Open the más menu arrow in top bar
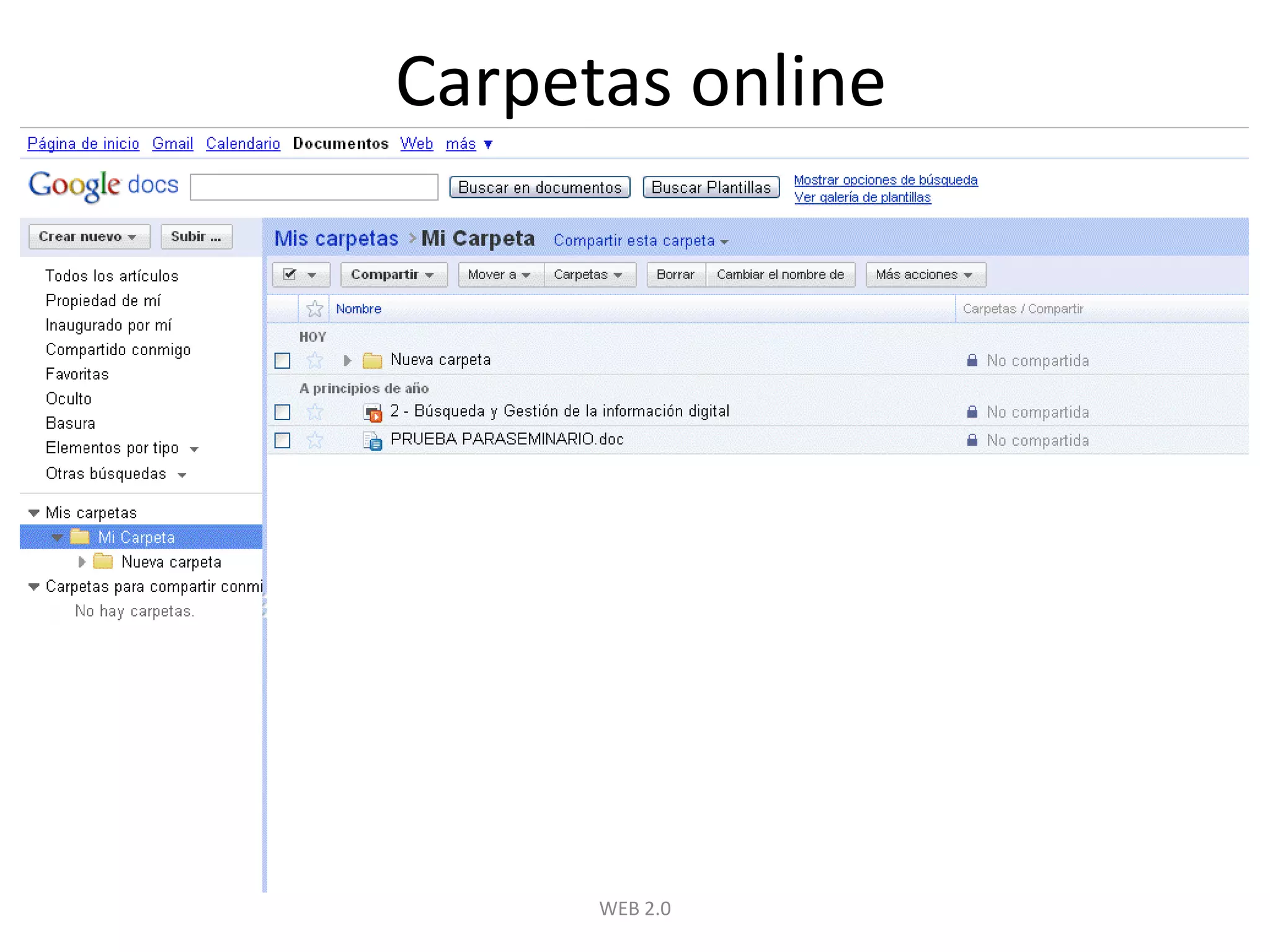Viewport: 1270px width, 952px height. pos(488,144)
